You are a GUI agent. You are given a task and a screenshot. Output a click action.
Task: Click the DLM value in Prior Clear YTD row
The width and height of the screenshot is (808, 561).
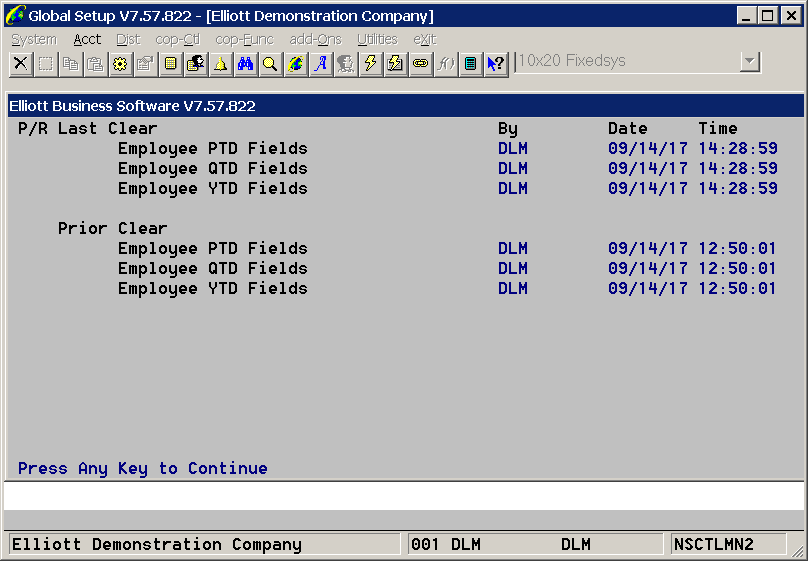[513, 288]
